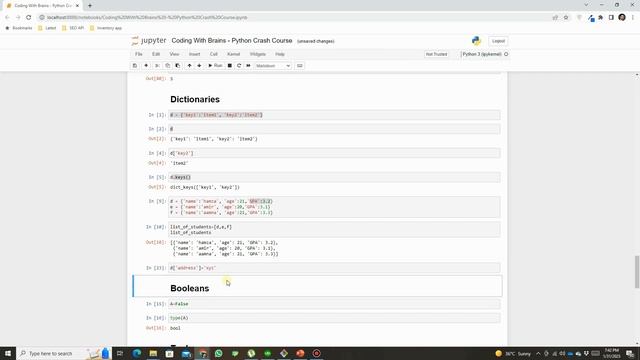Click the Not Trusted button
This screenshot has width=640, height=360.
pos(436,54)
